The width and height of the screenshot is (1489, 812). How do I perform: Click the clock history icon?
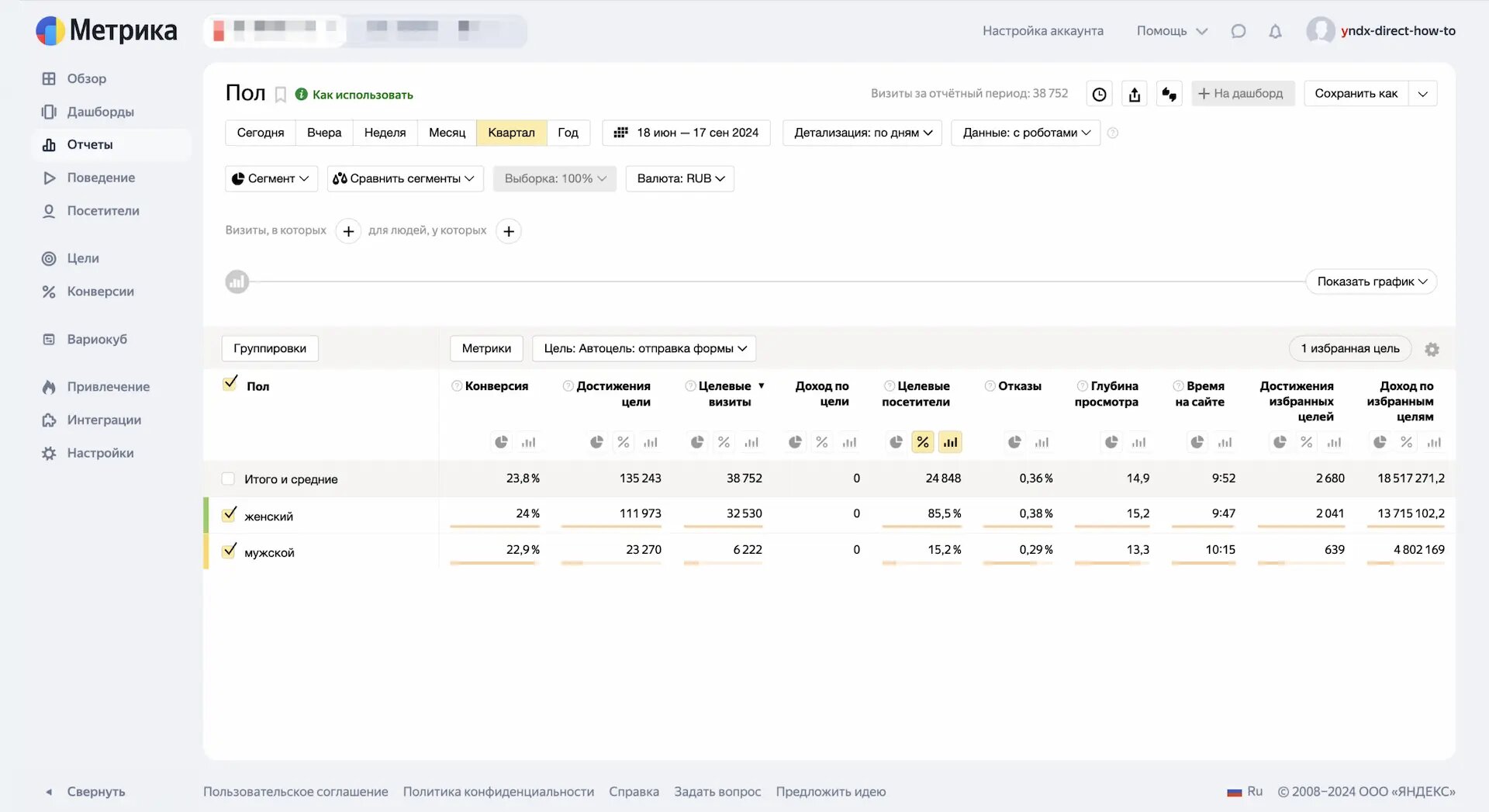(x=1099, y=95)
